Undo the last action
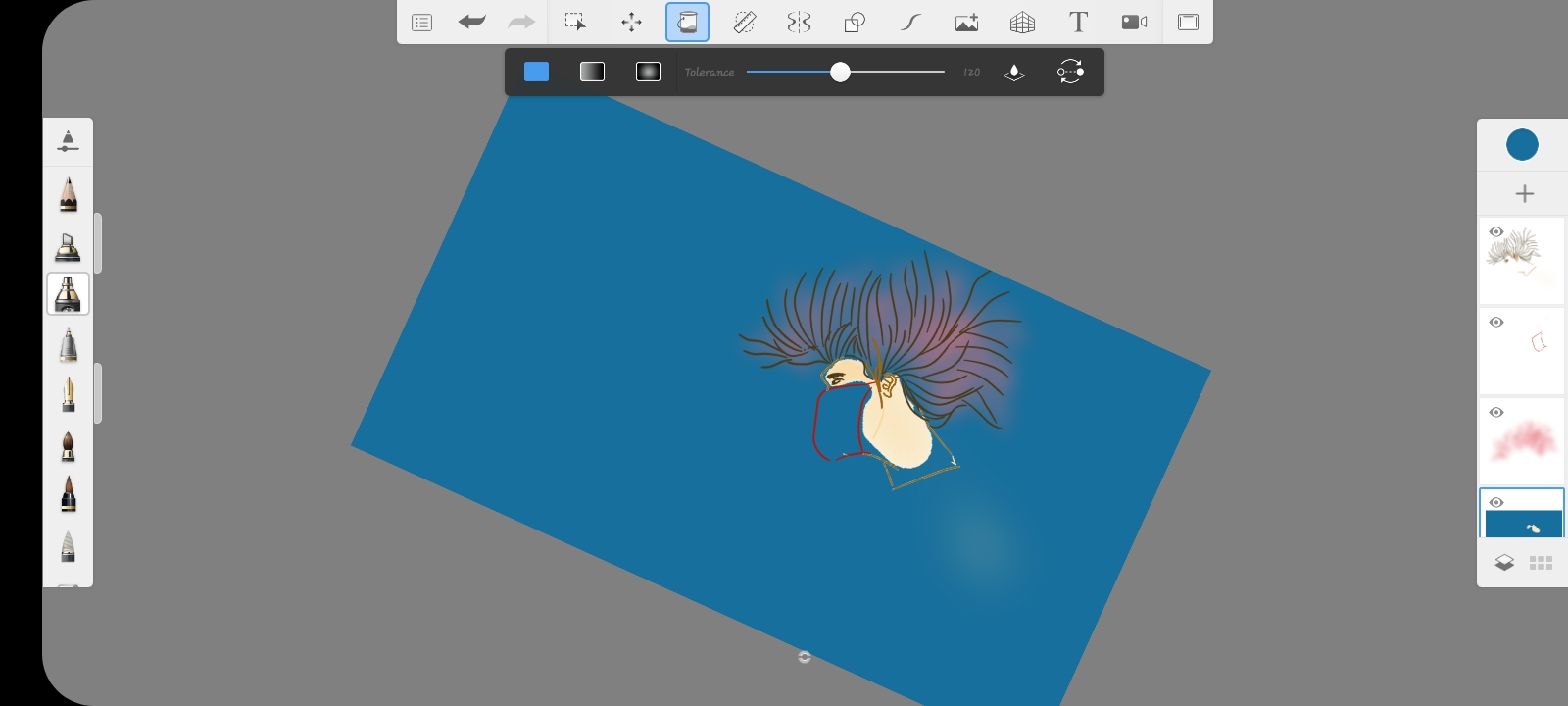The image size is (1568, 706). click(471, 23)
